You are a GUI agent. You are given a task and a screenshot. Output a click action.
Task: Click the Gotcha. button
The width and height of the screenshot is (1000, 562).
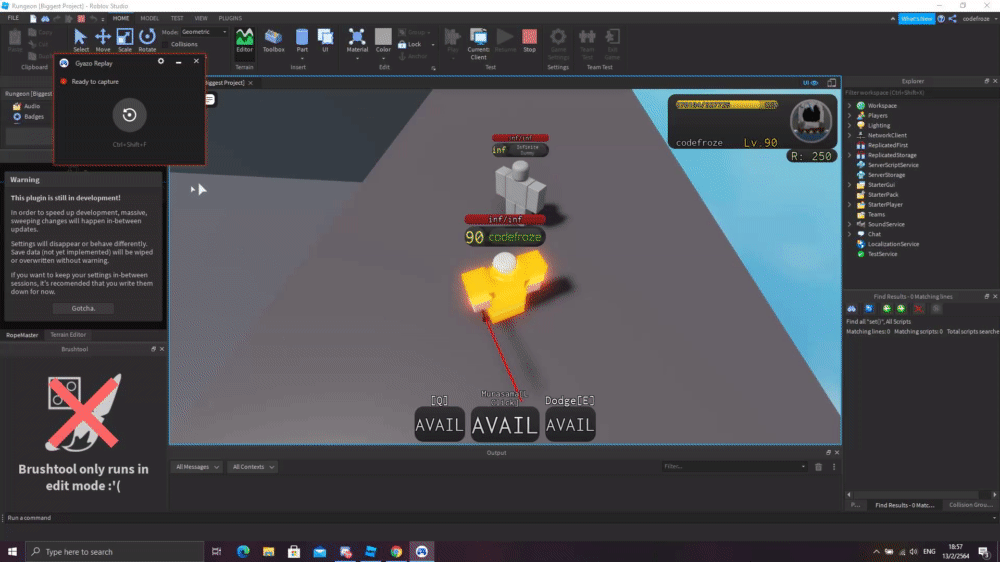coord(83,308)
